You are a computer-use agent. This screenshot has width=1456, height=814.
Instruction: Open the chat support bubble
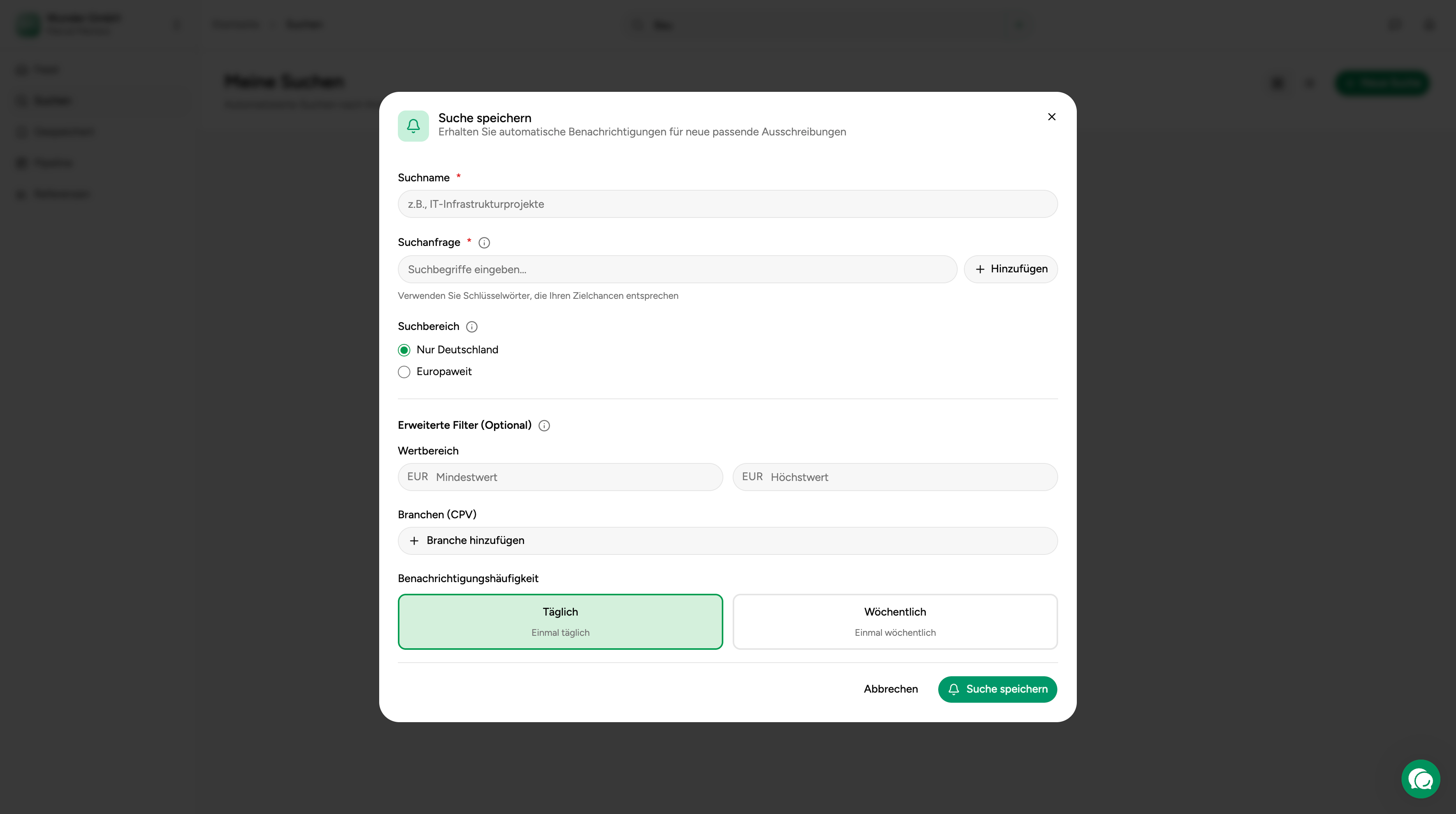click(1420, 779)
